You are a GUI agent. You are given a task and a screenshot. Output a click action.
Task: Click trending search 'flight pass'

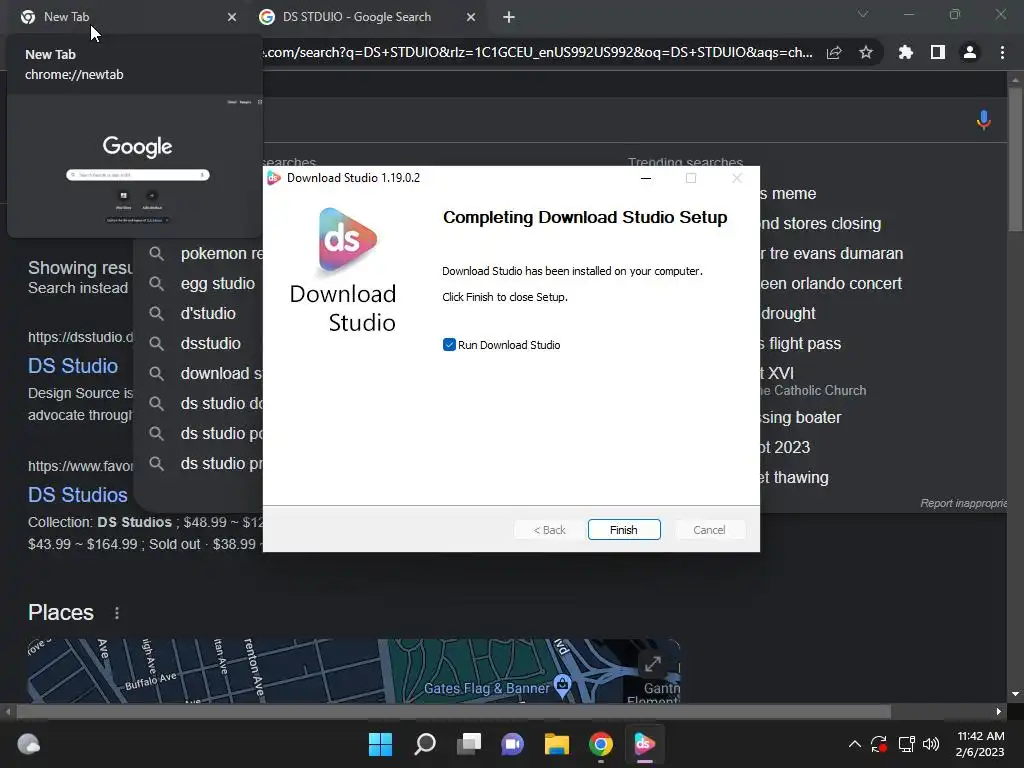click(x=801, y=344)
